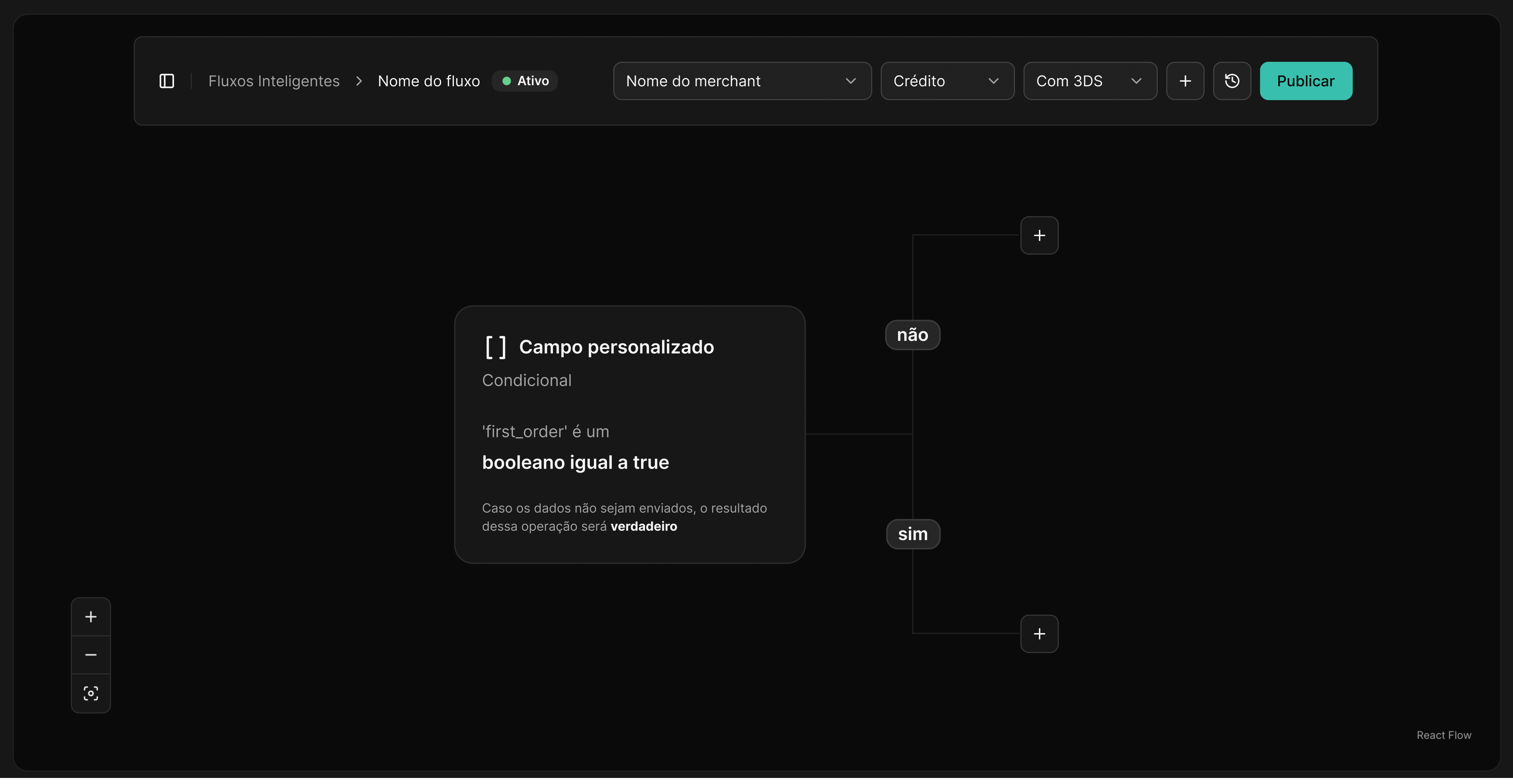This screenshot has height=784, width=1513.
Task: Click the fit view focus icon
Action: 91,694
